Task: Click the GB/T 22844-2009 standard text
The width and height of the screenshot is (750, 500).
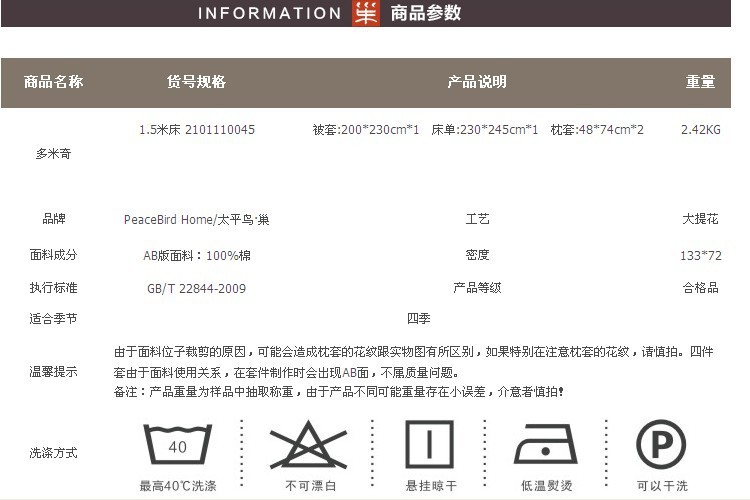Action: 196,288
